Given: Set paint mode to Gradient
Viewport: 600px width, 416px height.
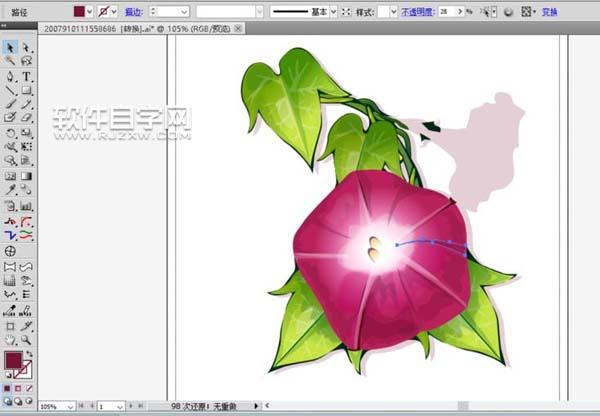Looking at the screenshot, I should coord(18,388).
